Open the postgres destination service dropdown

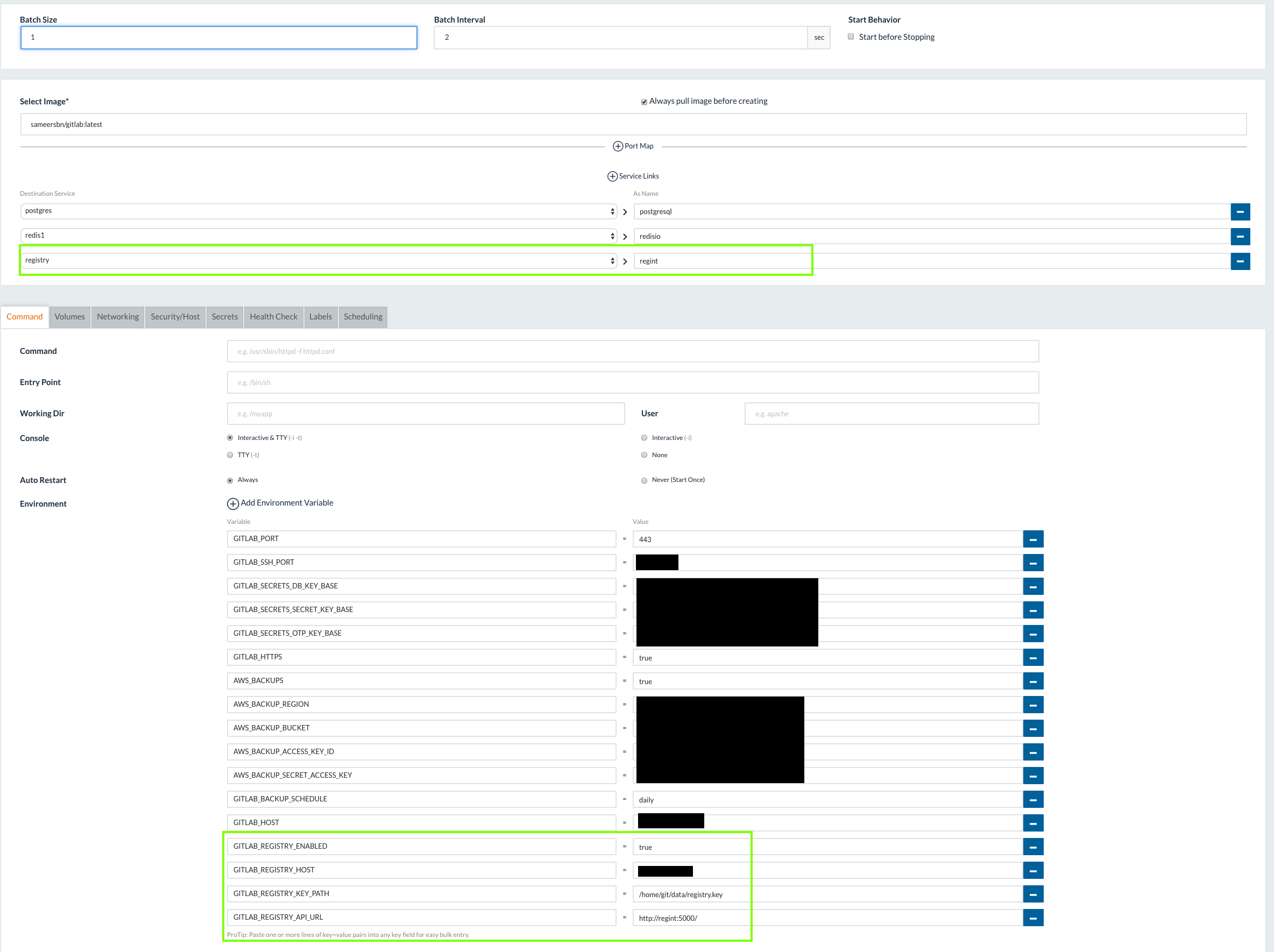pos(318,211)
